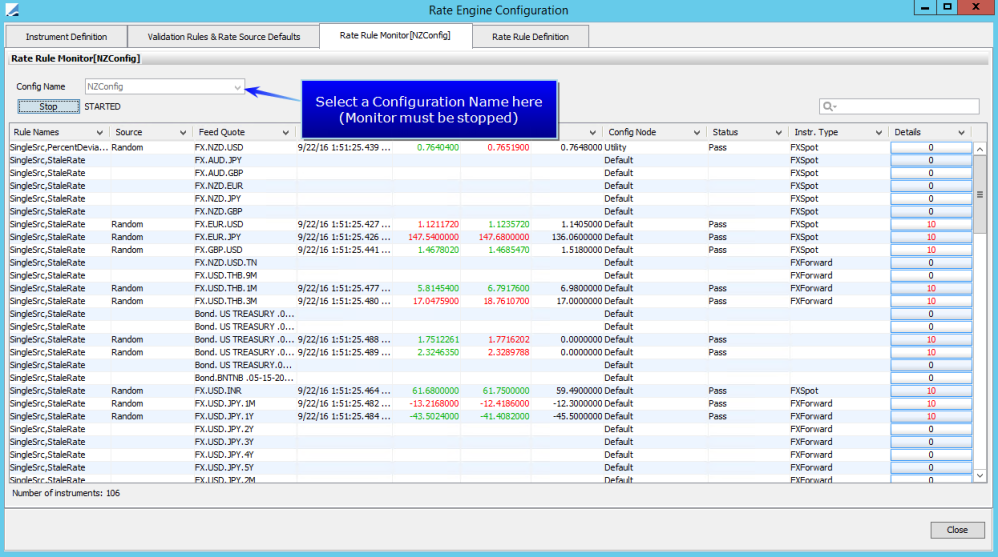Select the FX.NZD.USD.TN feed quote cell
The image size is (998, 557).
[244, 262]
